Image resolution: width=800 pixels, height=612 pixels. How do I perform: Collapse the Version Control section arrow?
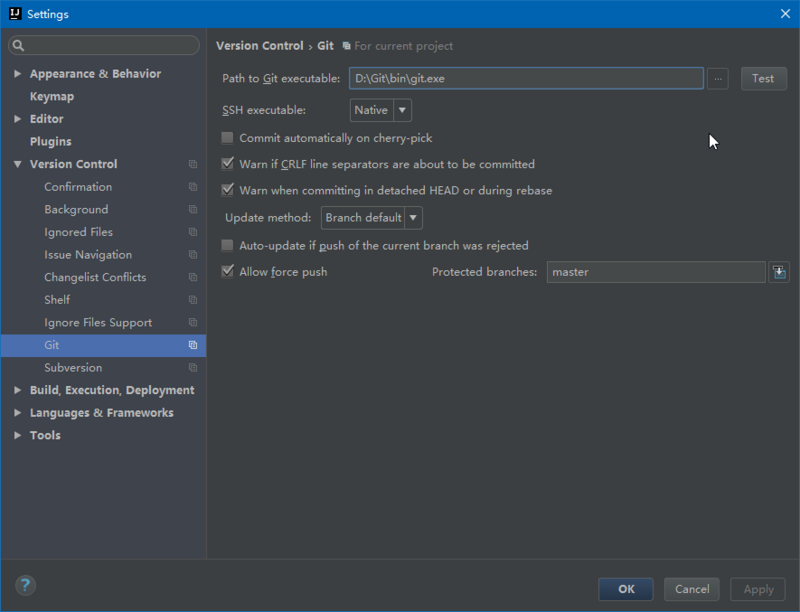[17, 164]
